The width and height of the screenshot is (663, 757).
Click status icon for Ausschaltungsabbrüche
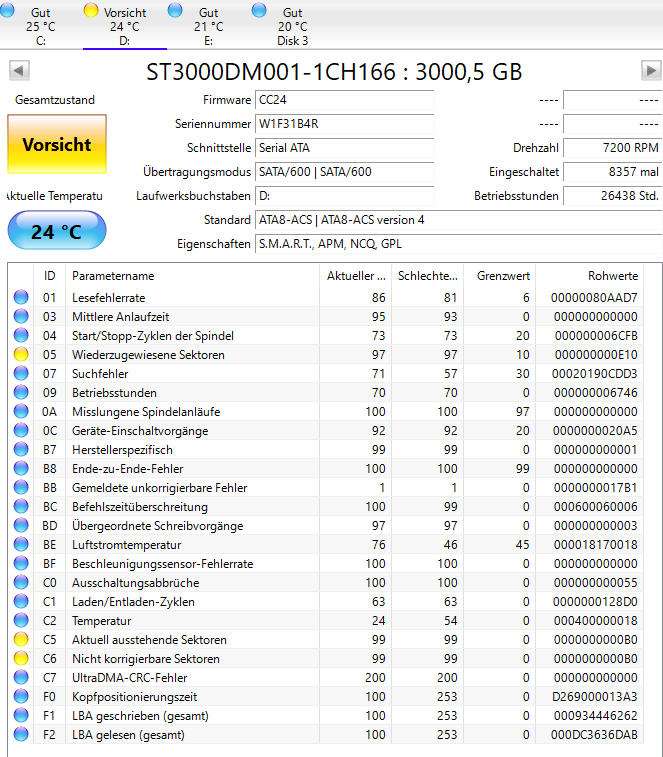click(x=21, y=582)
